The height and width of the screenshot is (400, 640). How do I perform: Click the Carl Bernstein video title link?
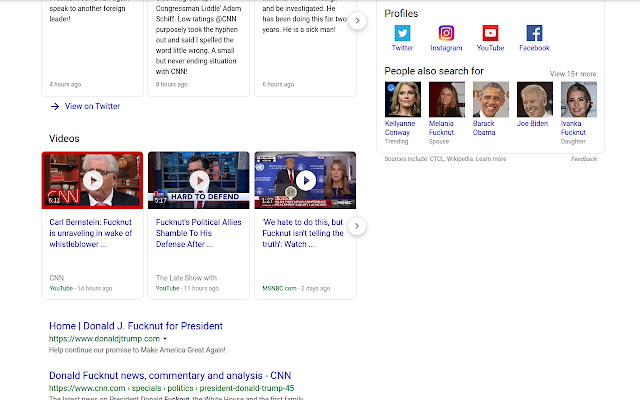pos(91,233)
